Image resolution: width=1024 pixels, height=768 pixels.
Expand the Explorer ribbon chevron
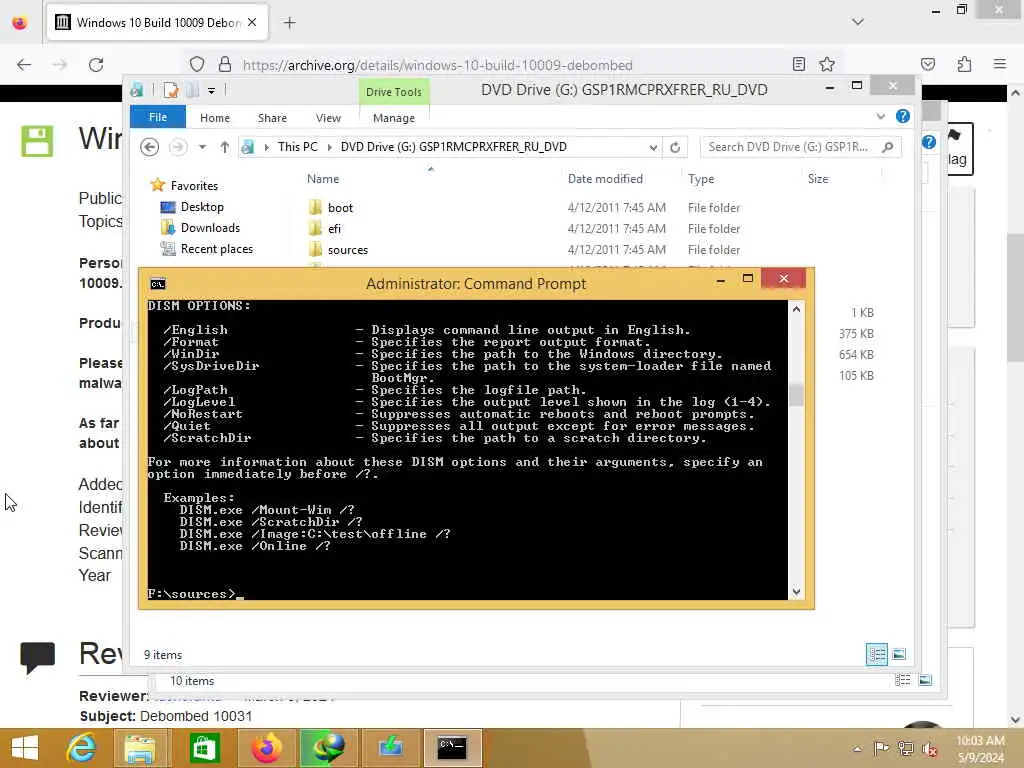880,116
